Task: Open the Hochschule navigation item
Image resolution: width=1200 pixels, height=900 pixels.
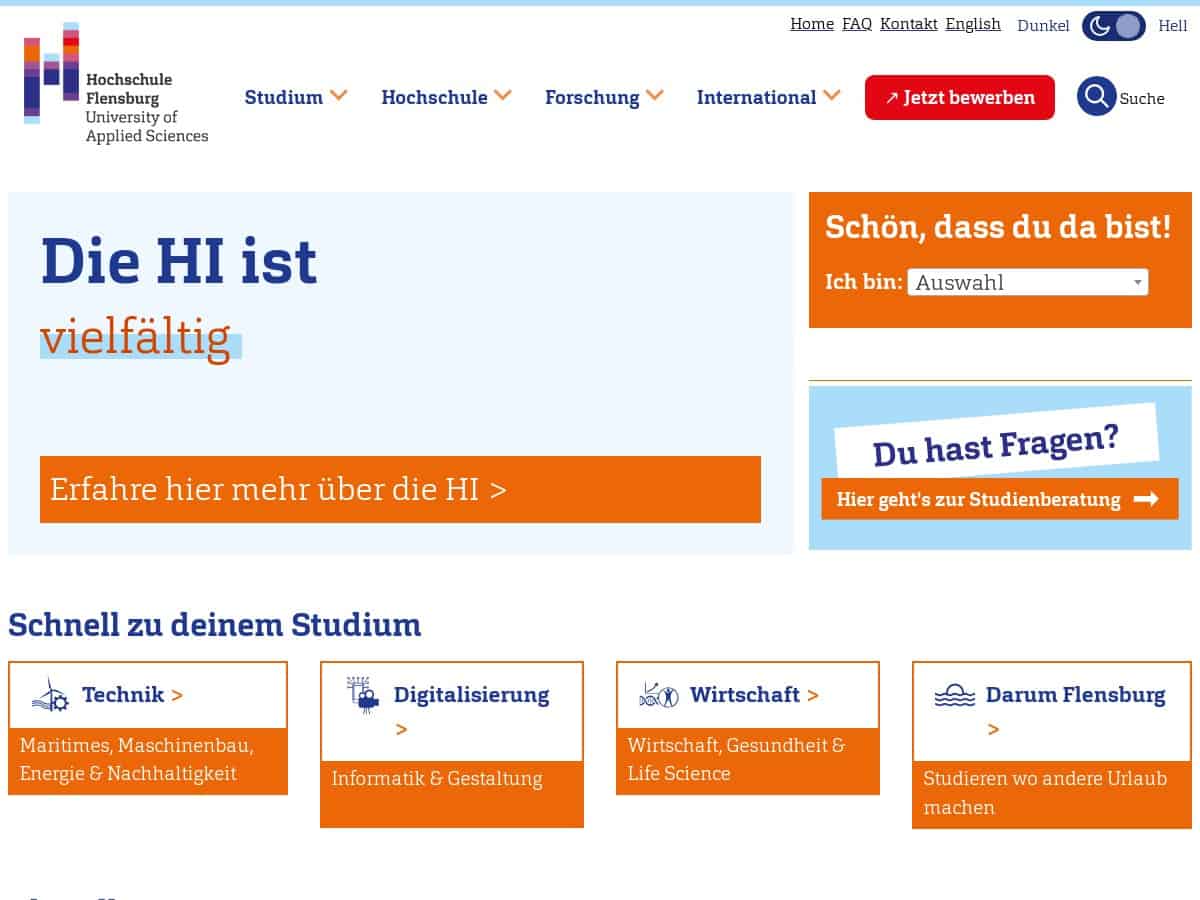Action: [434, 97]
